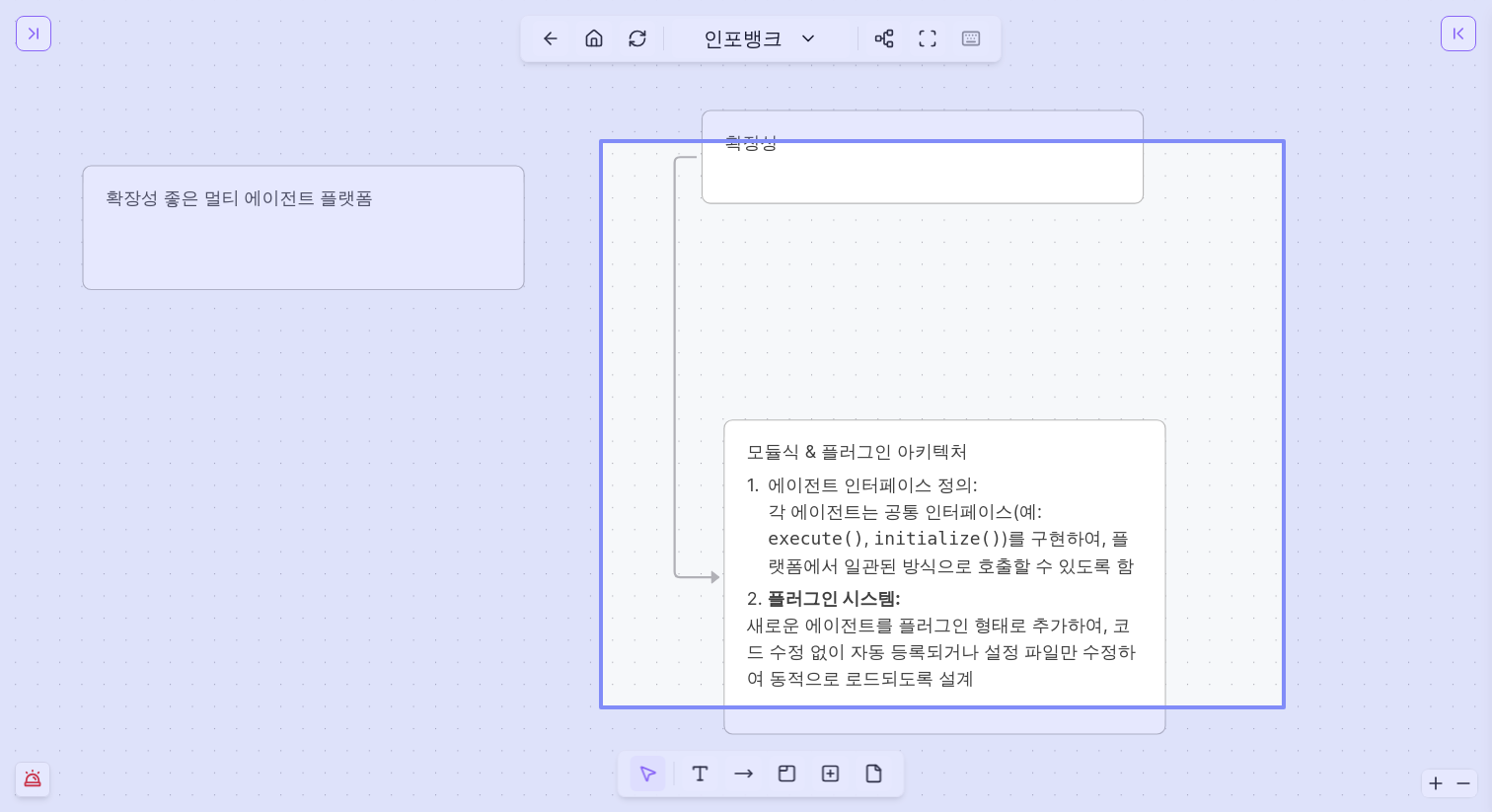1492x812 pixels.
Task: Select the page/document tool
Action: click(873, 774)
